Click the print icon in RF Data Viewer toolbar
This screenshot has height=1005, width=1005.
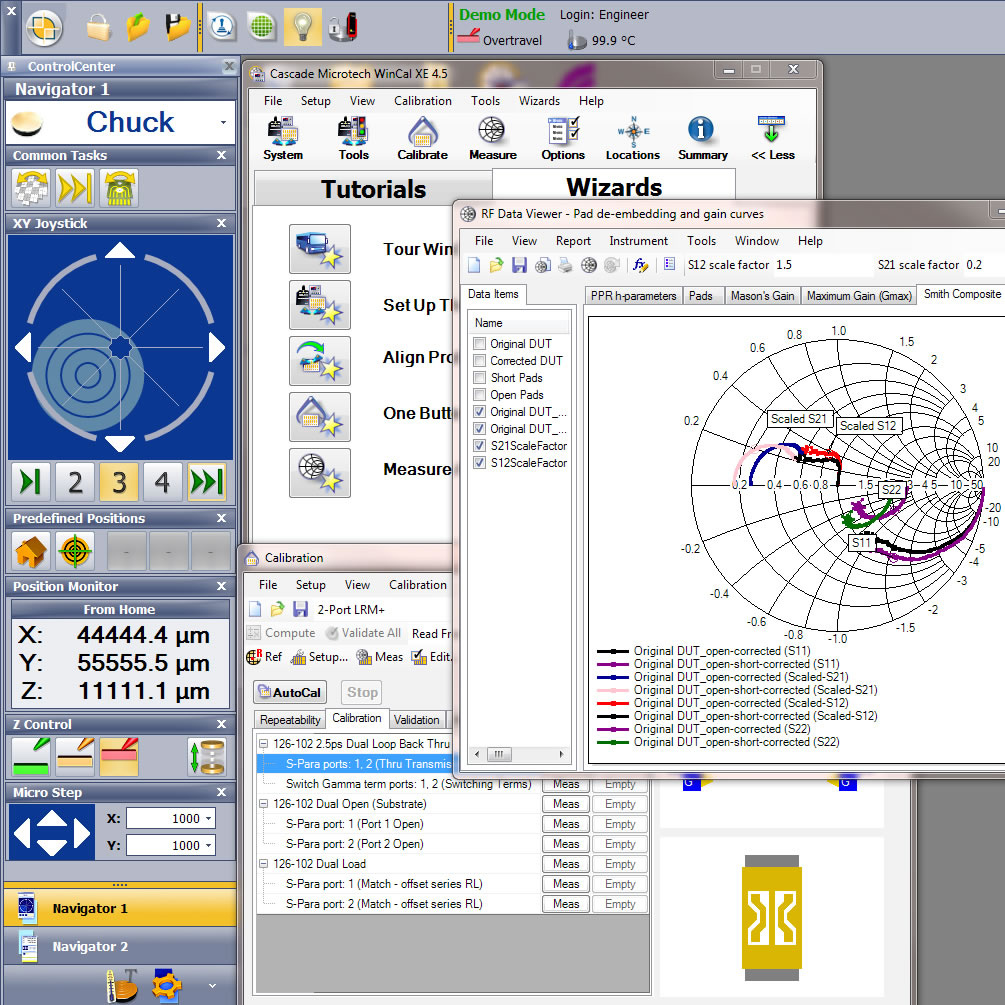click(x=565, y=265)
